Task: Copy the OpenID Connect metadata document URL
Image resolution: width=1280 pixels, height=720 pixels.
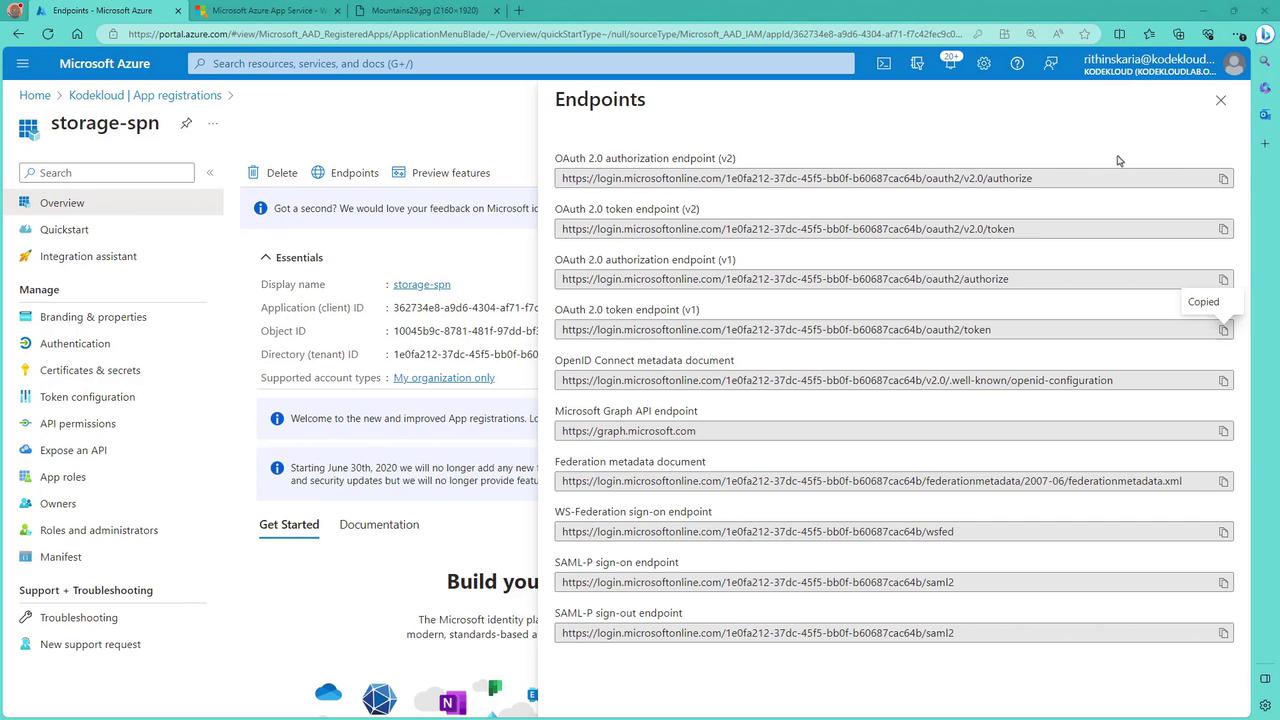Action: coord(1223,381)
